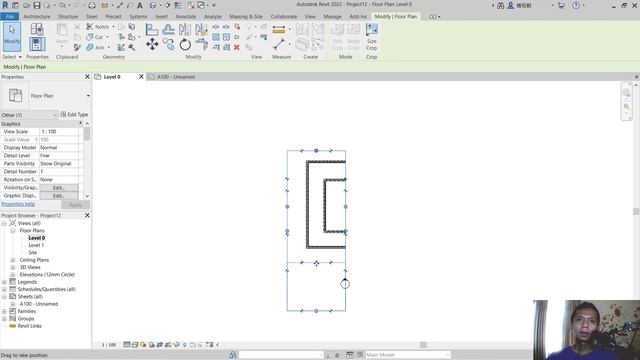Click the Print icon in quick access toolbar
This screenshot has height=360, width=640.
click(x=92, y=5)
